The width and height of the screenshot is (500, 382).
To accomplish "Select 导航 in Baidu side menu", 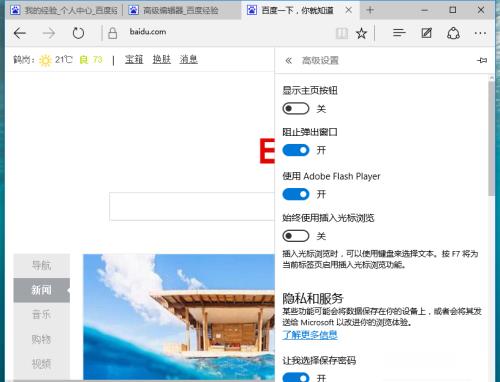I will (x=42, y=265).
